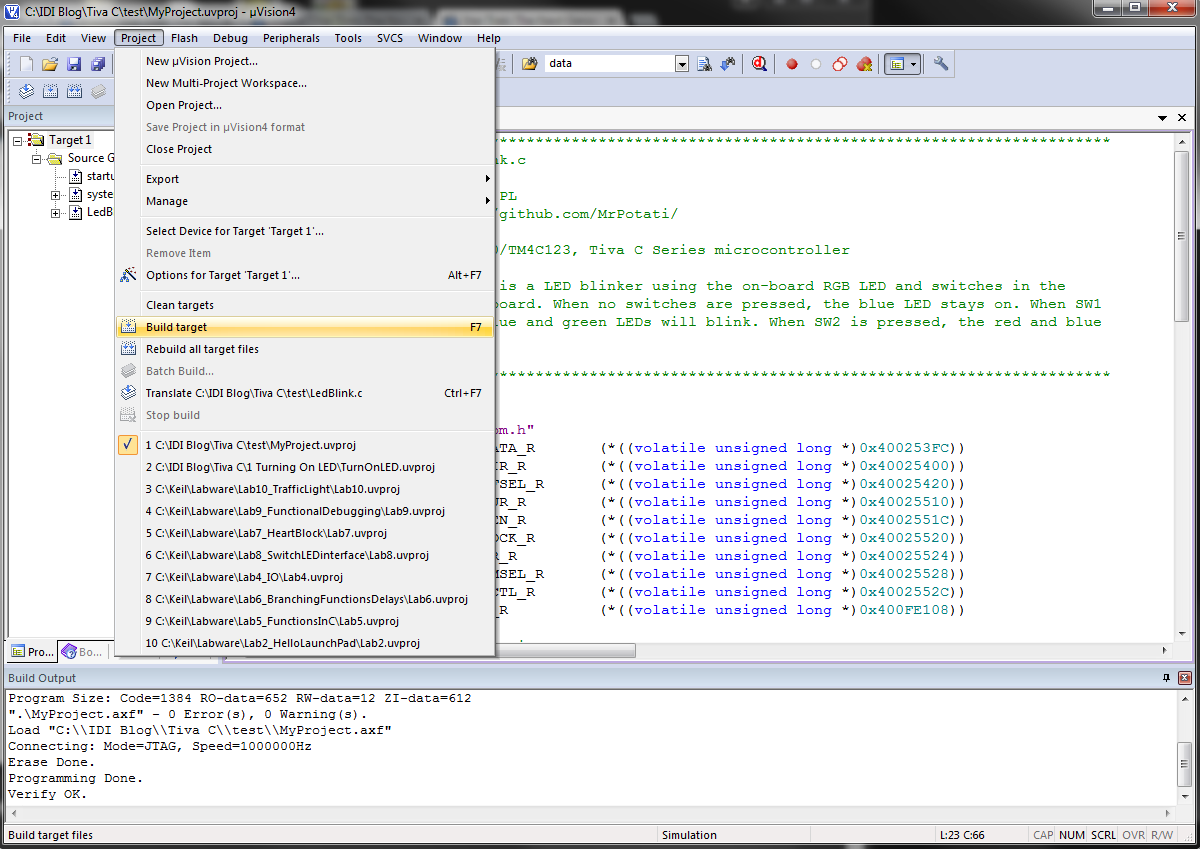Image resolution: width=1200 pixels, height=849 pixels.
Task: Click the Translate menu entry icon
Action: 128,393
